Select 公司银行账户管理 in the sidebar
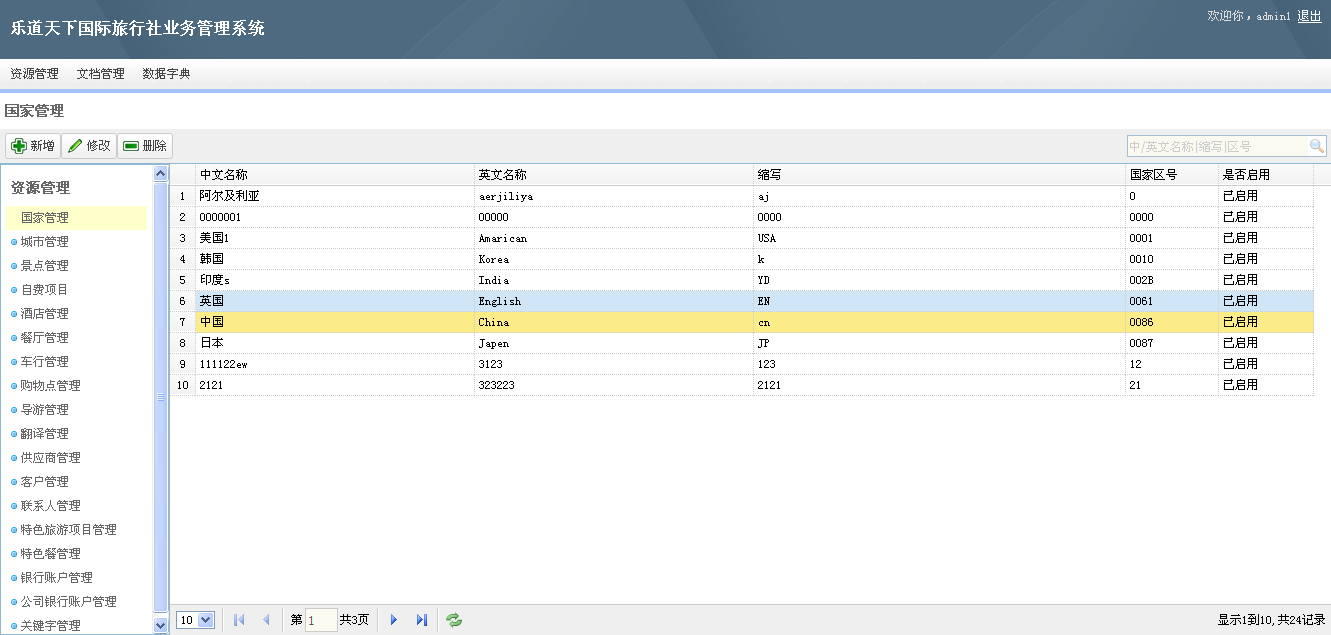 69,601
